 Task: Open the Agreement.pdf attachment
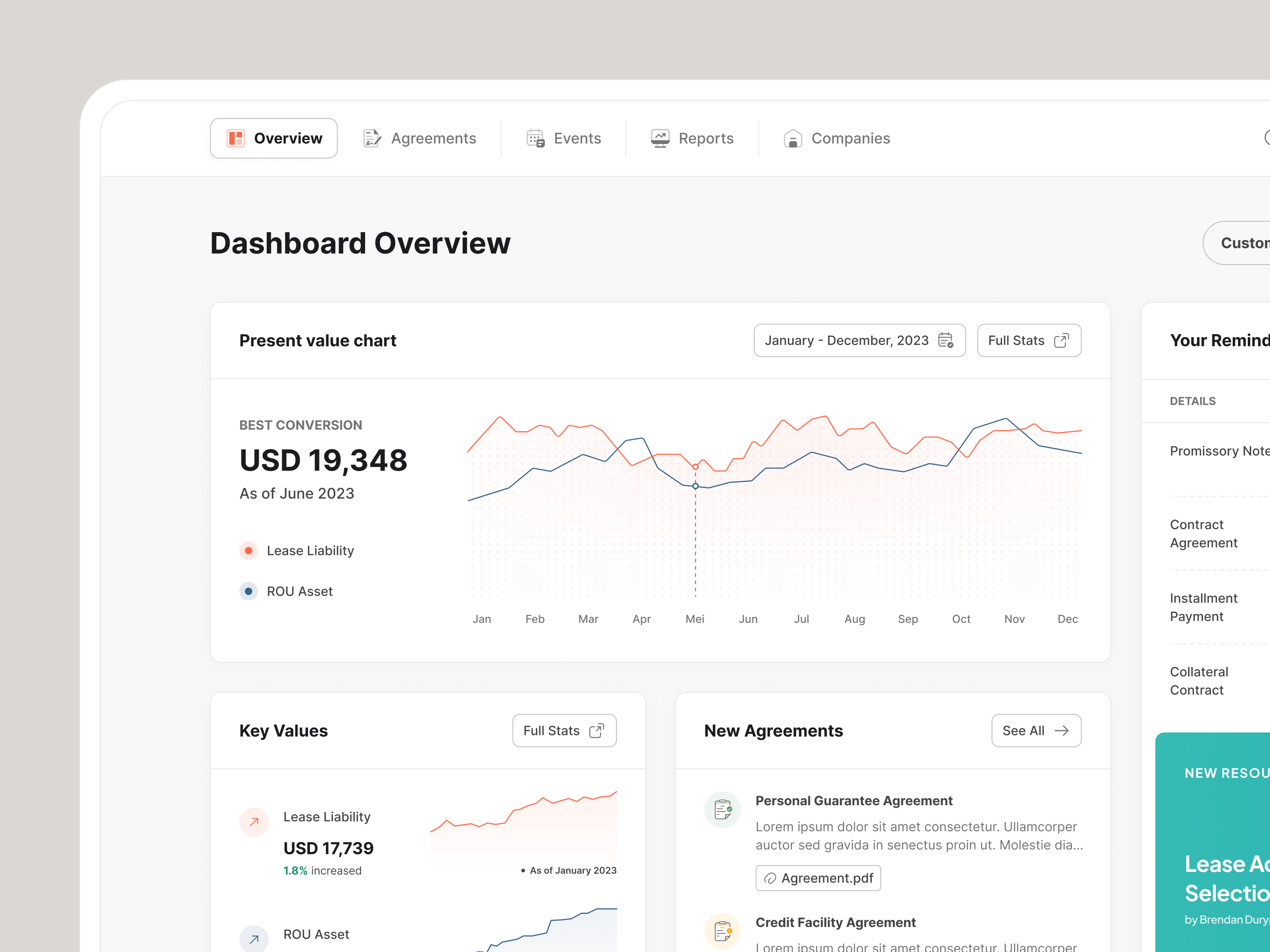(x=818, y=878)
